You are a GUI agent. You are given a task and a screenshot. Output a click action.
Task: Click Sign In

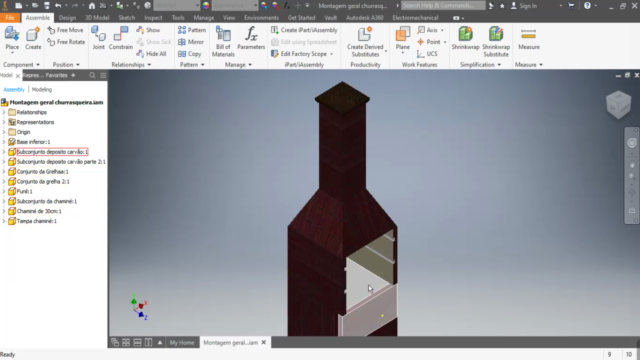coord(524,6)
